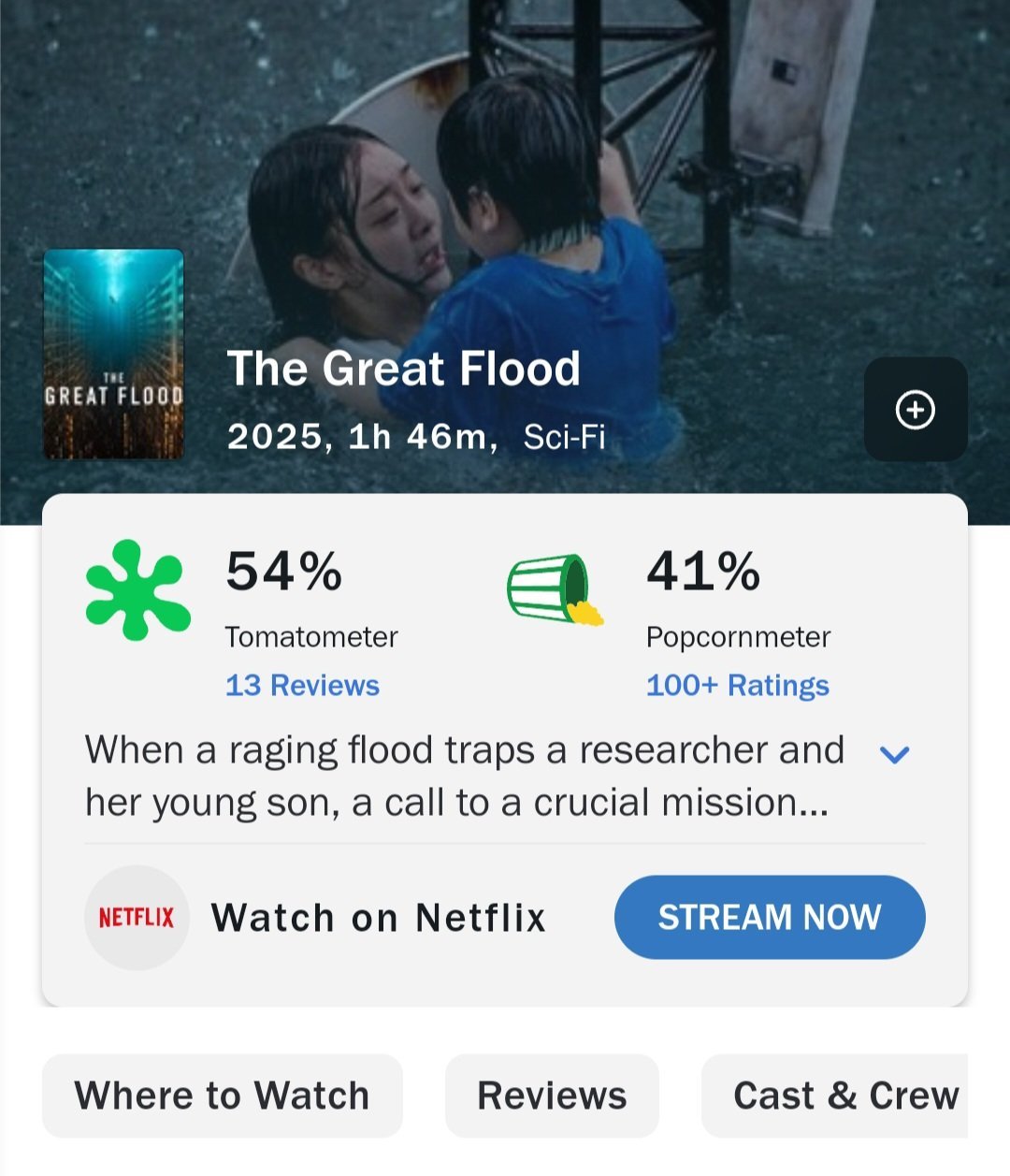This screenshot has height=1176, width=1010.
Task: Tap the 41% Popcornmeter score
Action: click(703, 571)
